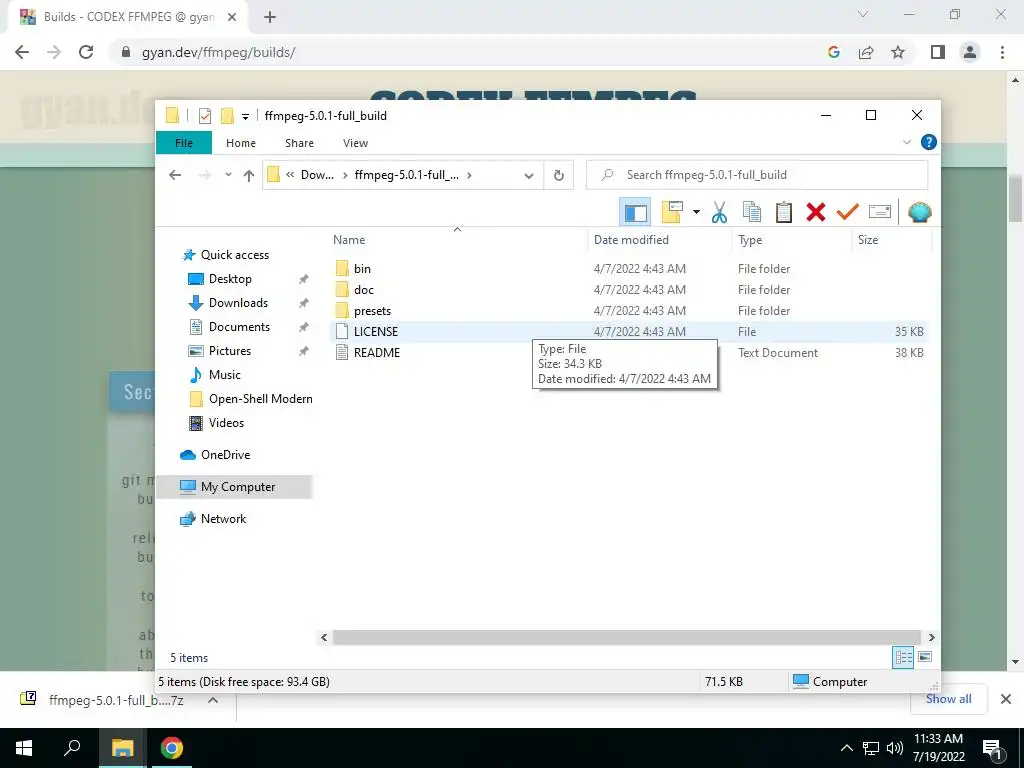Viewport: 1024px width, 768px height.
Task: Open Chrome profile avatar
Action: point(970,52)
